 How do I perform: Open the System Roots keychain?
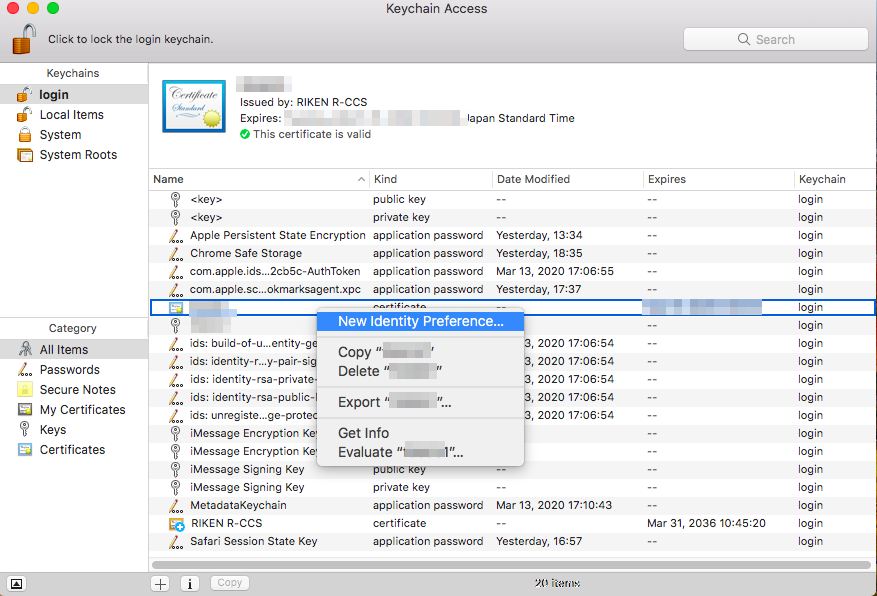77,154
